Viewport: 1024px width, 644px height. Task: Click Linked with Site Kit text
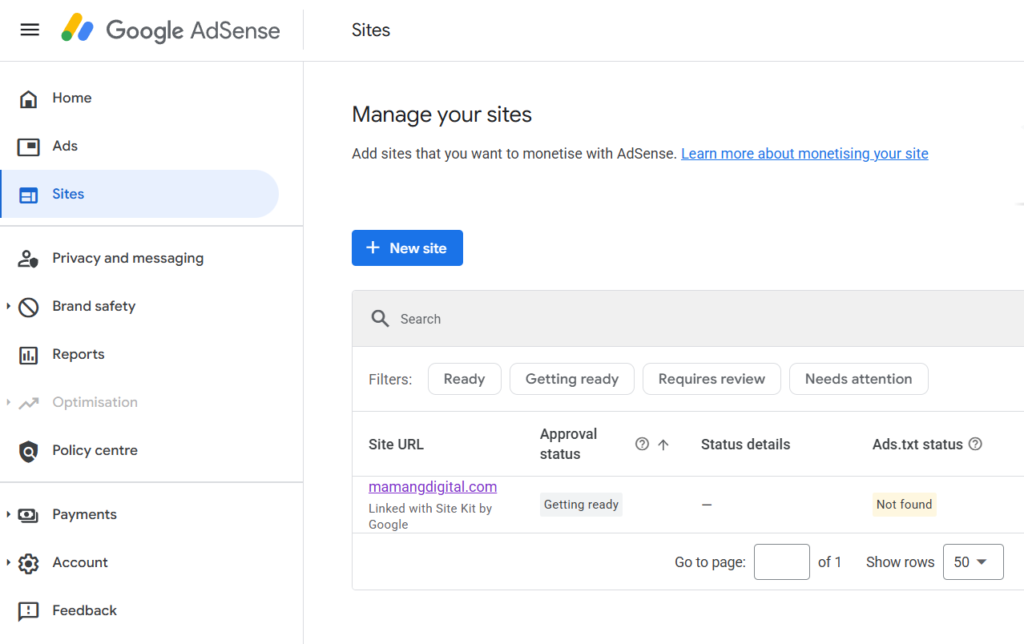click(430, 516)
